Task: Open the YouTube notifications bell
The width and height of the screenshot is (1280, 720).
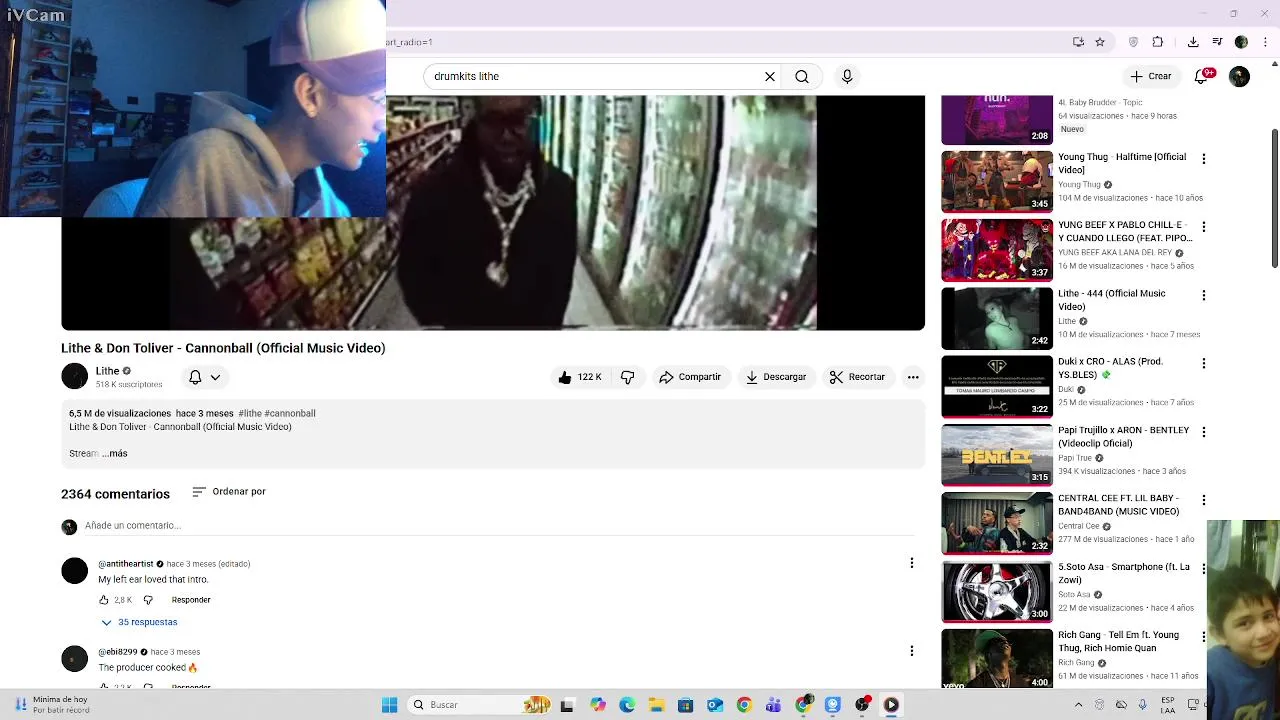Action: pos(1203,76)
